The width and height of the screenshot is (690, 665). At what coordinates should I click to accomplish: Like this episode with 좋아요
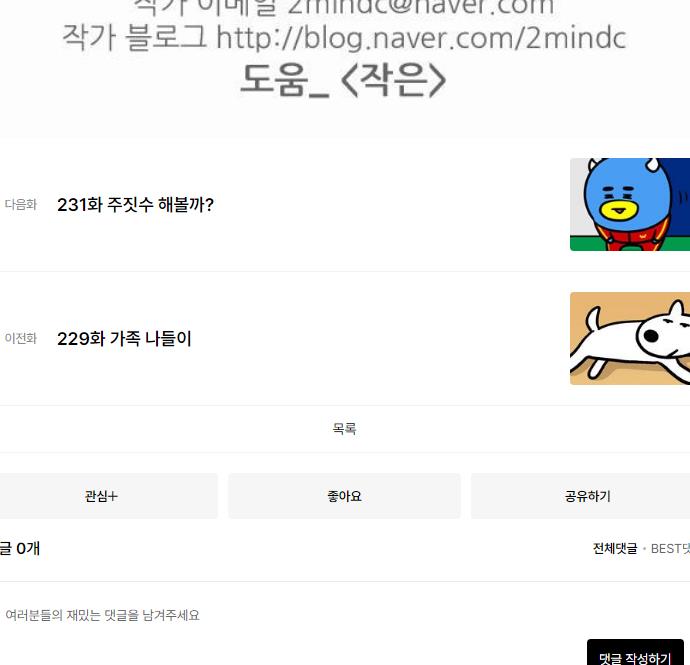[345, 496]
